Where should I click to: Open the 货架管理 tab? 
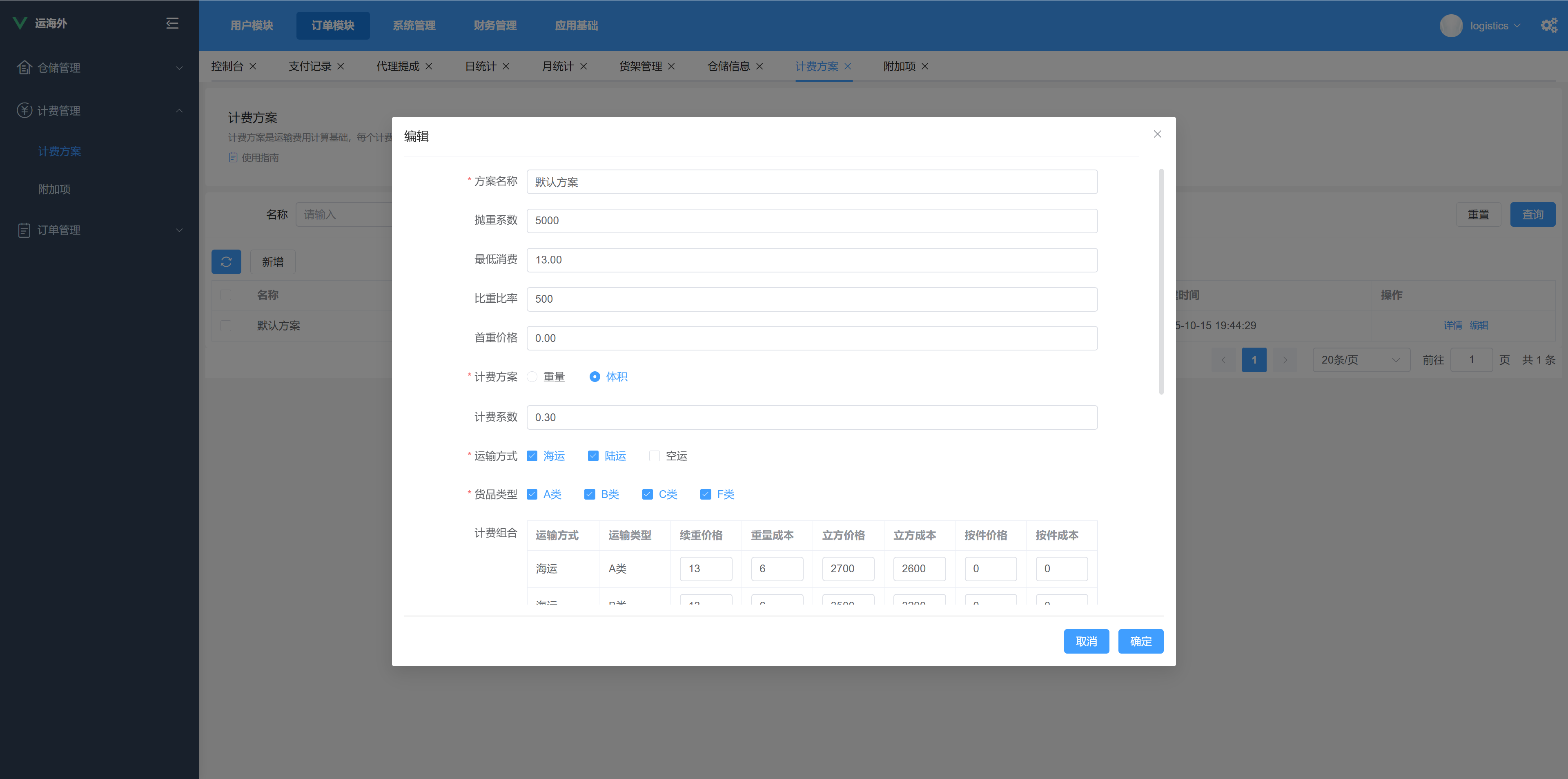[x=640, y=67]
